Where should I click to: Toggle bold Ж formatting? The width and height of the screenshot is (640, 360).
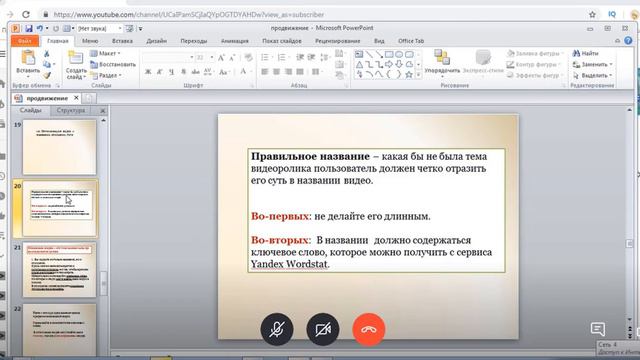pyautogui.click(x=148, y=72)
